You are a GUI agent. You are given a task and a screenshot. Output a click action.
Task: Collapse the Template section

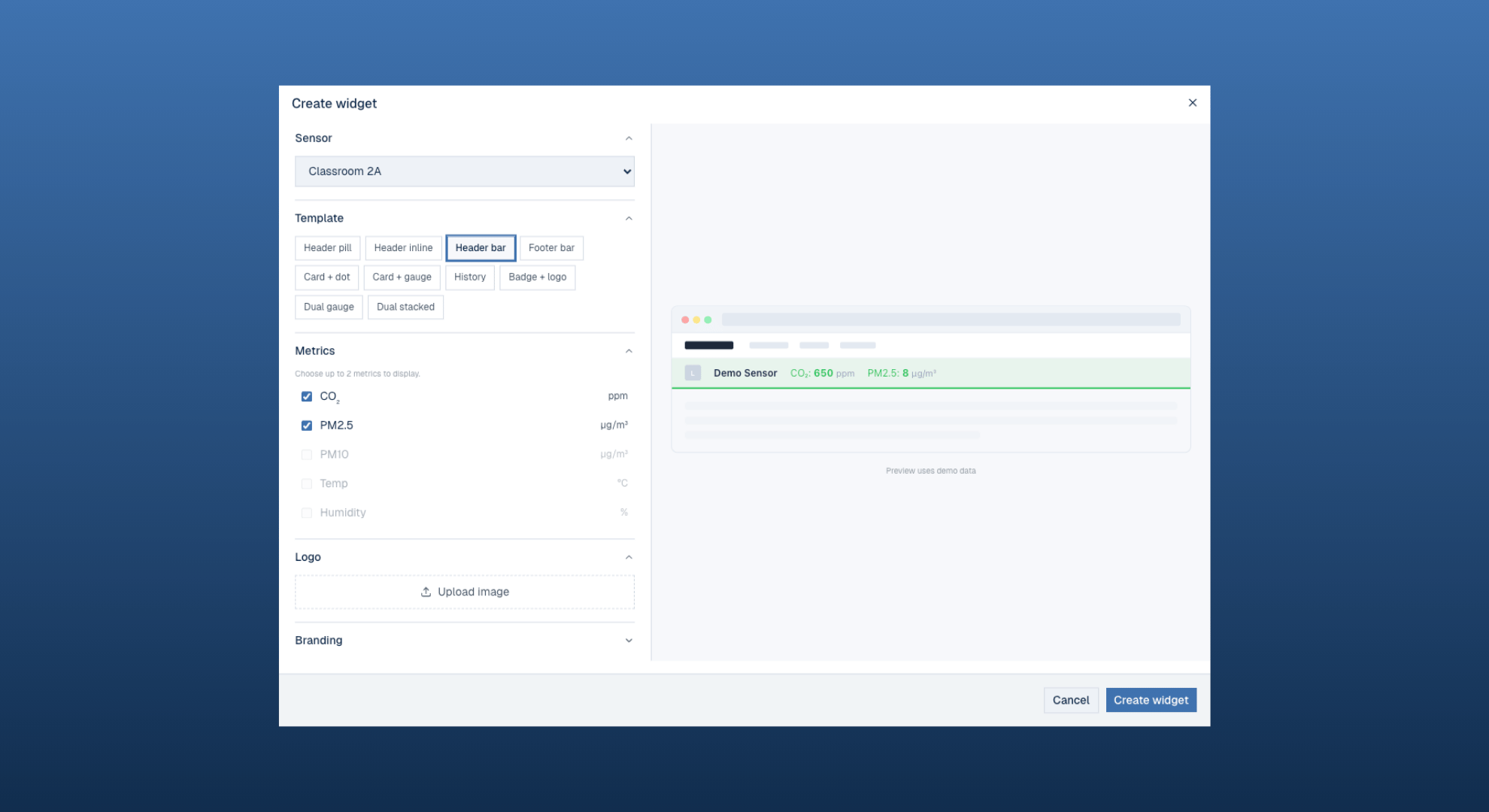629,218
